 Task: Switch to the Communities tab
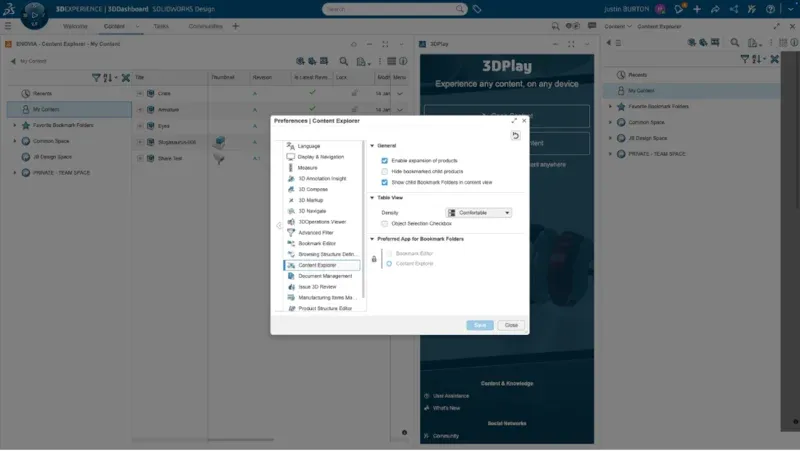tap(206, 26)
